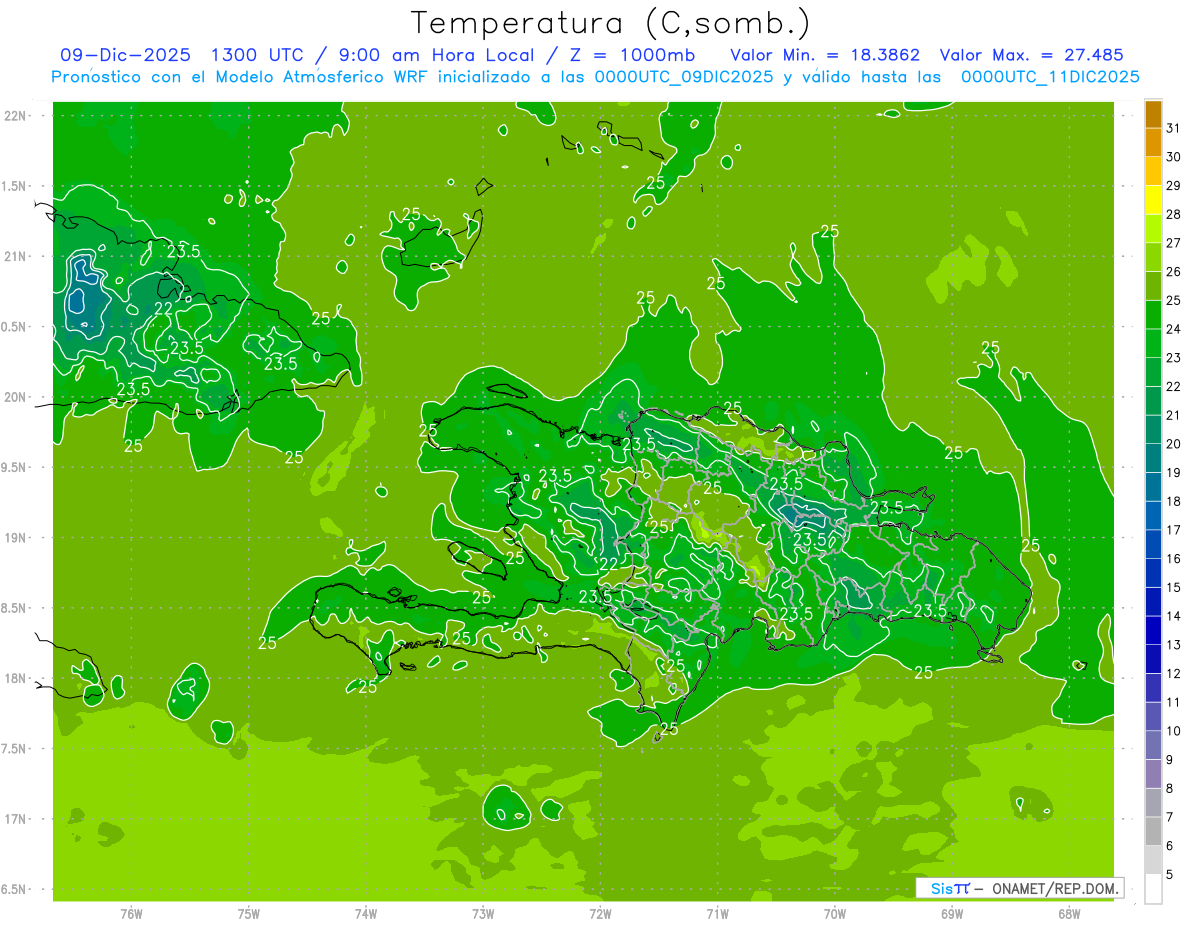The image size is (1200, 927).
Task: Click 'Valor Min. = 18.3862' value
Action: tap(825, 55)
